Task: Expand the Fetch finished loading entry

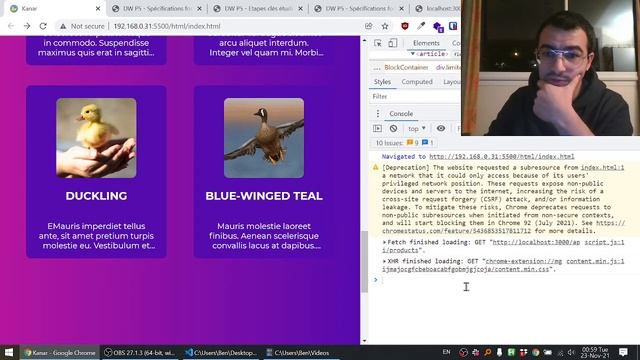Action: (384, 242)
